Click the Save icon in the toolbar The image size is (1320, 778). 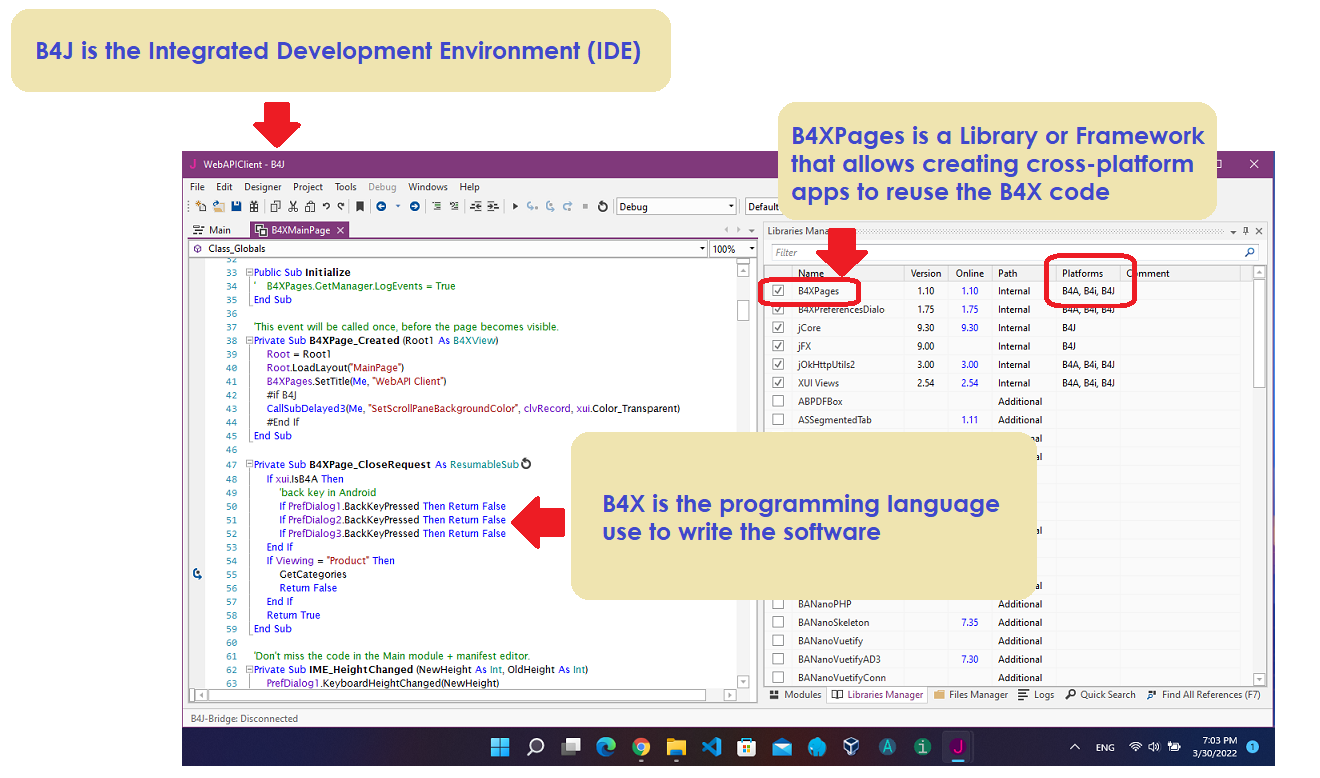pyautogui.click(x=236, y=207)
